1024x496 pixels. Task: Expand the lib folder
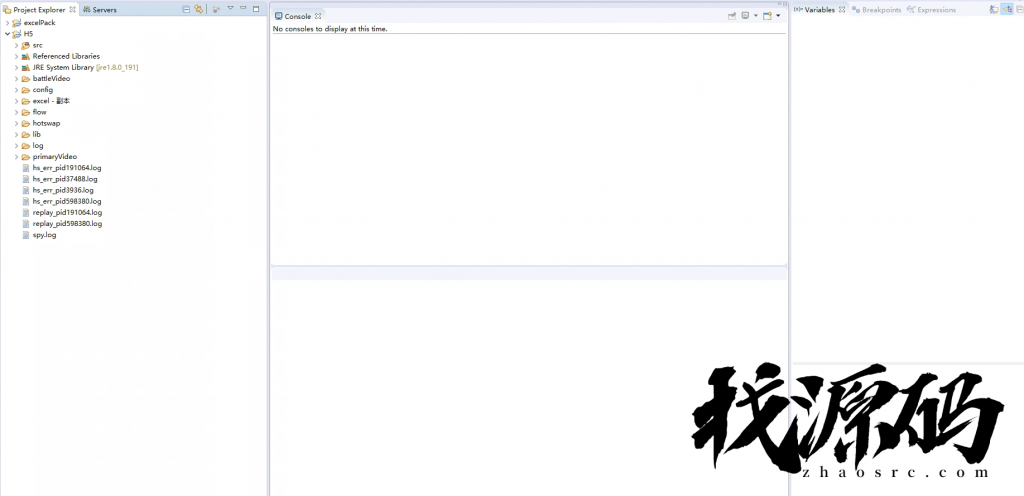16,134
